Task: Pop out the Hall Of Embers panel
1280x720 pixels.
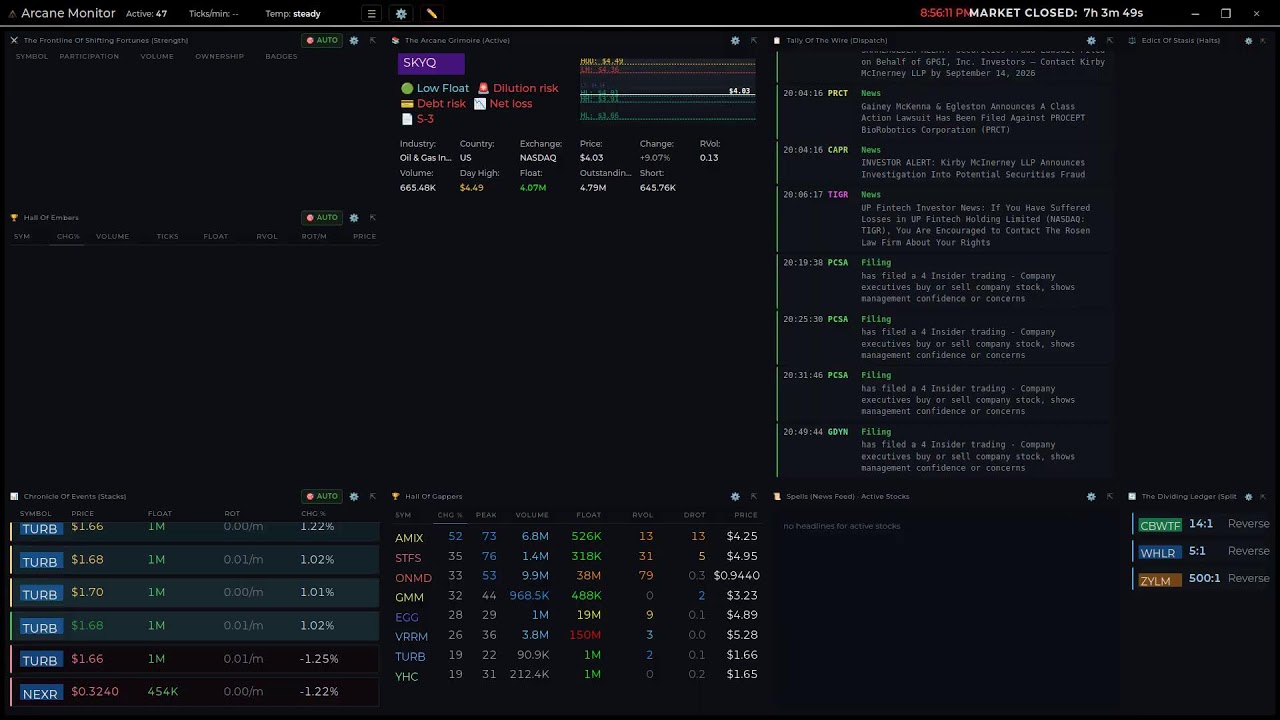Action: [372, 217]
